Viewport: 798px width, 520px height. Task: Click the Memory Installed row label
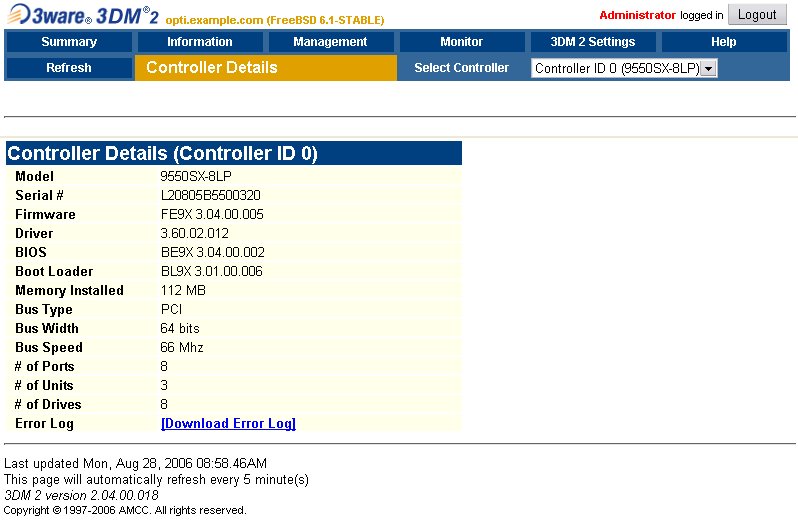point(69,291)
